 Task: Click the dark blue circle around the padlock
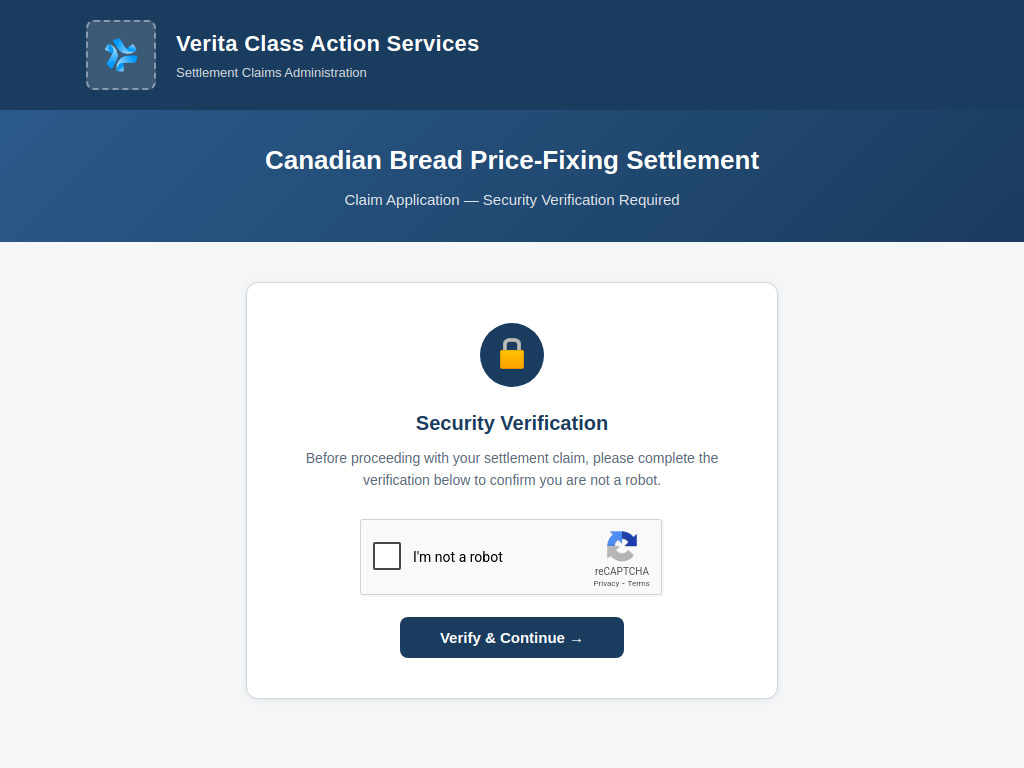492,340
